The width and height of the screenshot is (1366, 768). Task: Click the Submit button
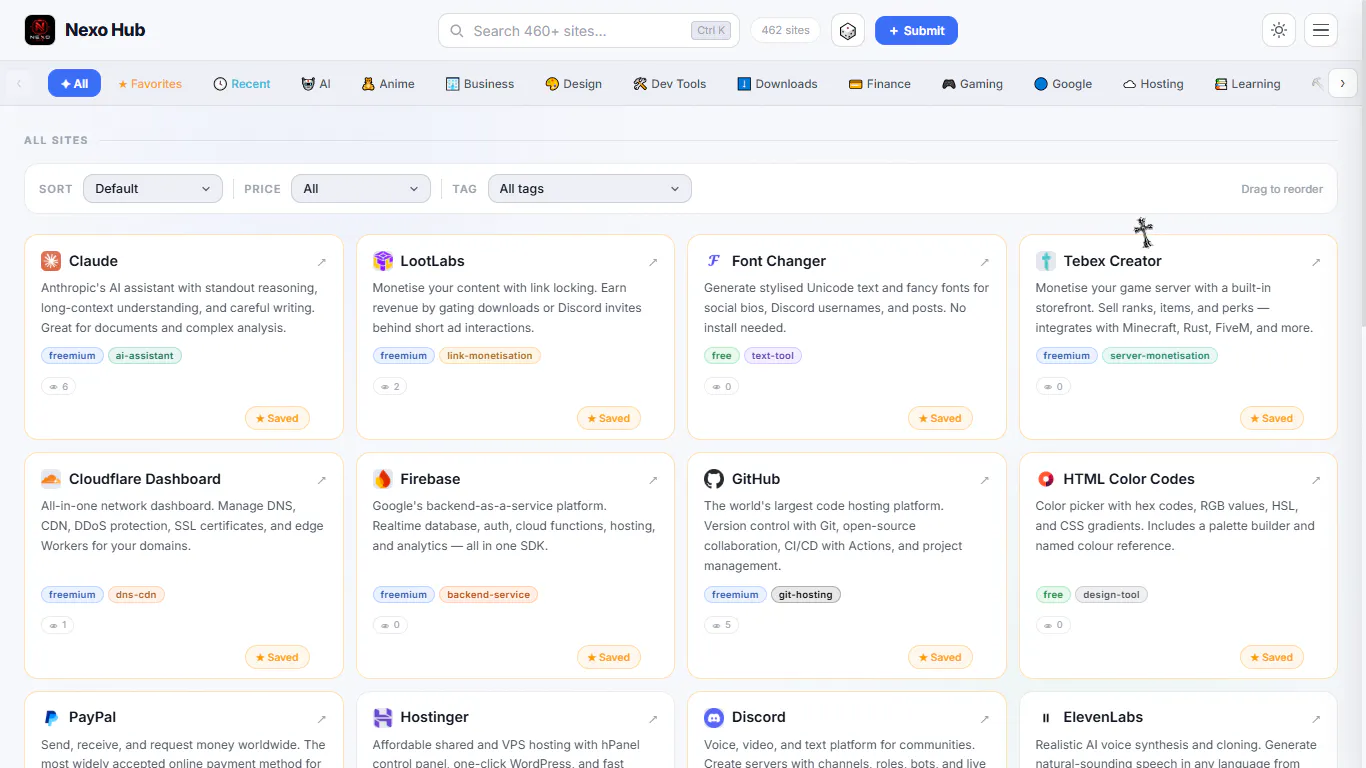click(x=916, y=31)
